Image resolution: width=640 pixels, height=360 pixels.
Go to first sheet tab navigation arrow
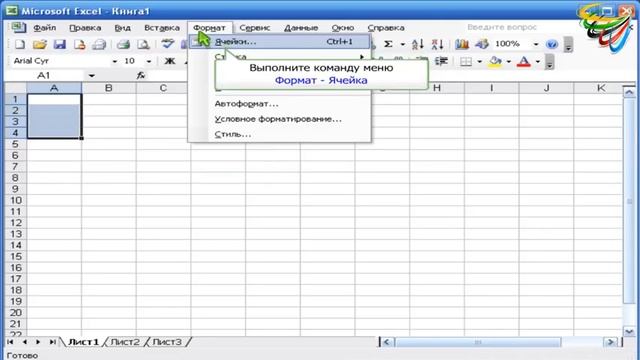tap(11, 342)
